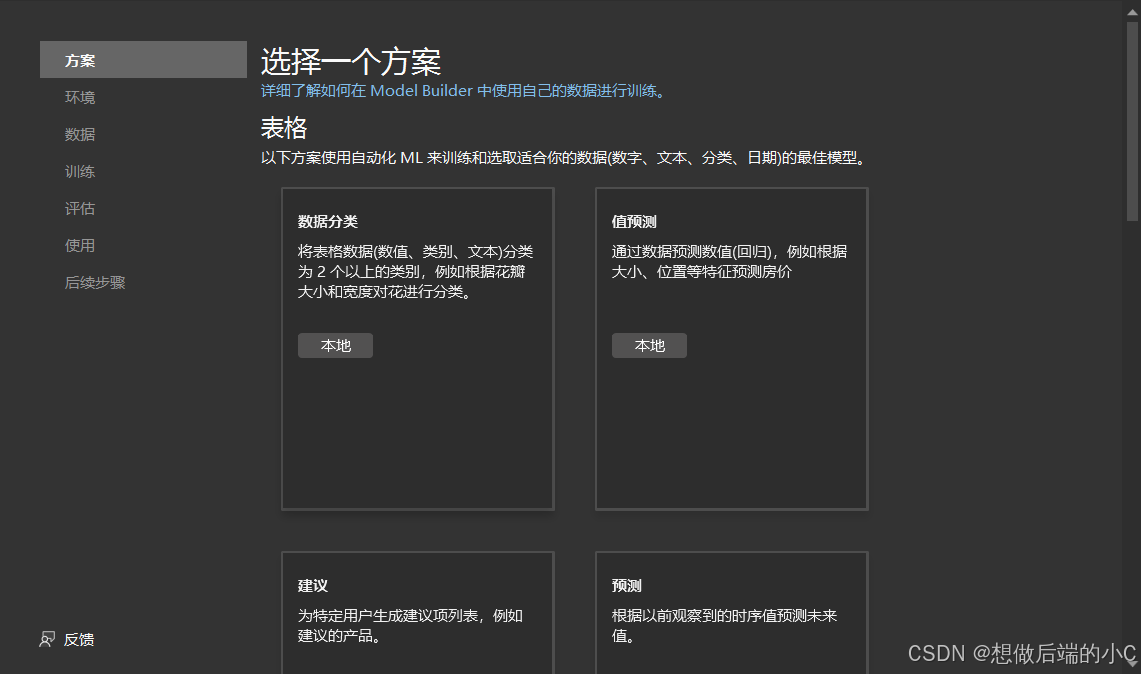Select the 值预测 scenario card title
The image size is (1141, 674).
tap(634, 222)
